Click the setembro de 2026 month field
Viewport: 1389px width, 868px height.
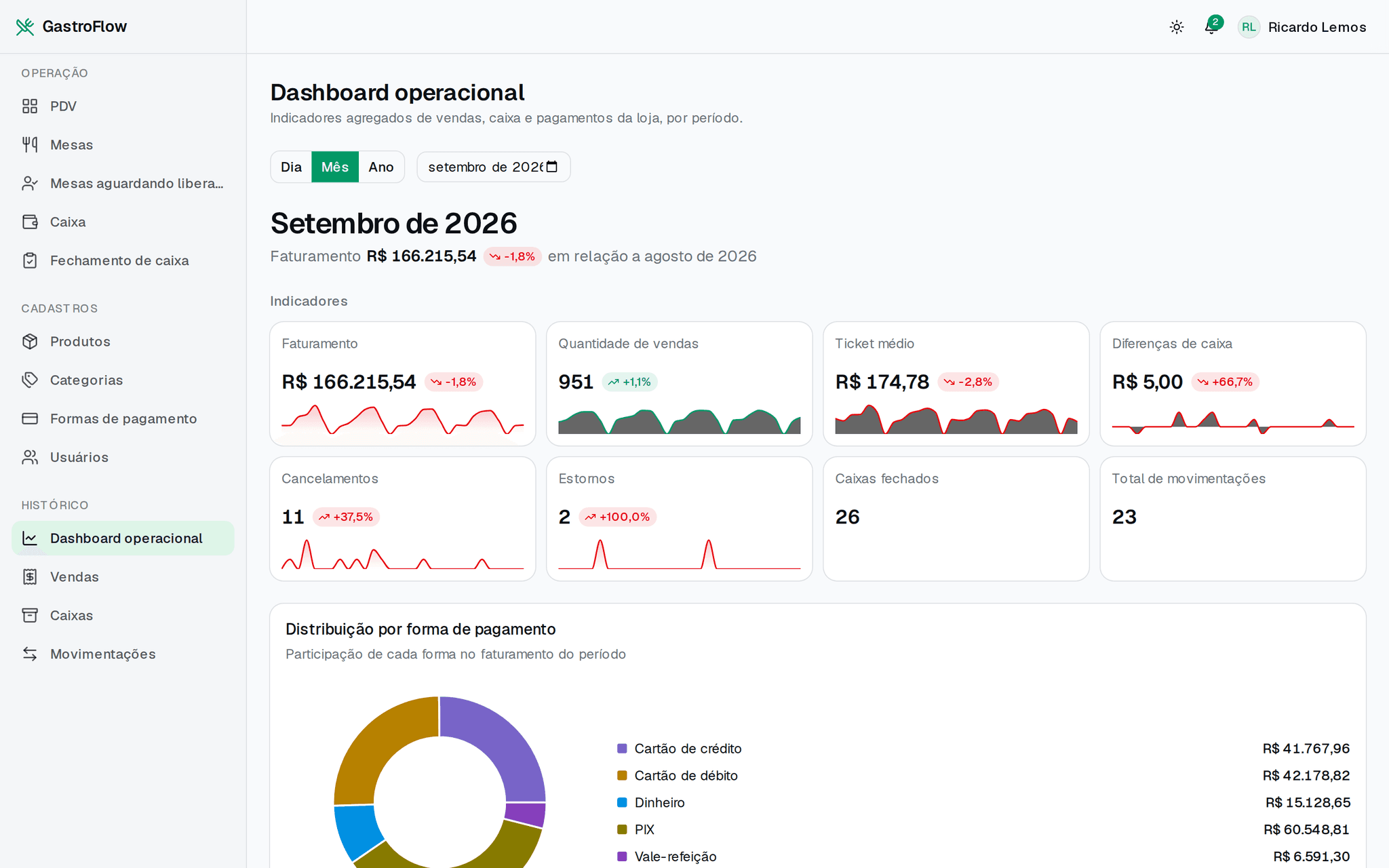494,167
